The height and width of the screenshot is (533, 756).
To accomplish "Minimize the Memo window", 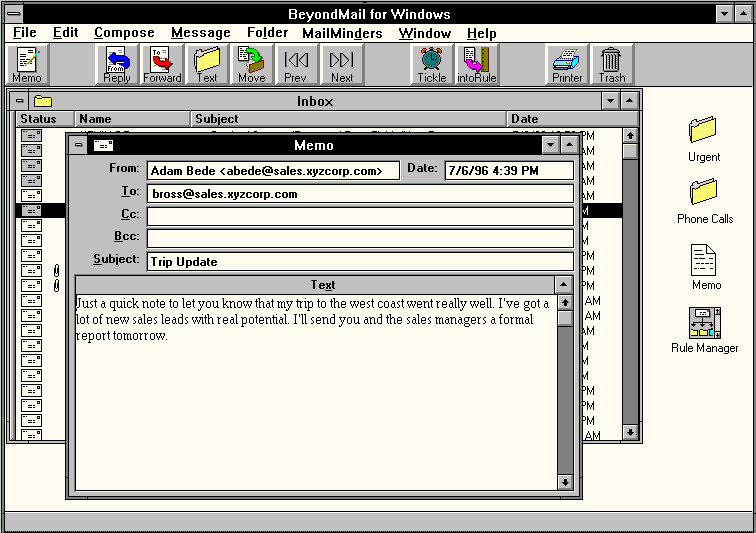I will (x=551, y=145).
